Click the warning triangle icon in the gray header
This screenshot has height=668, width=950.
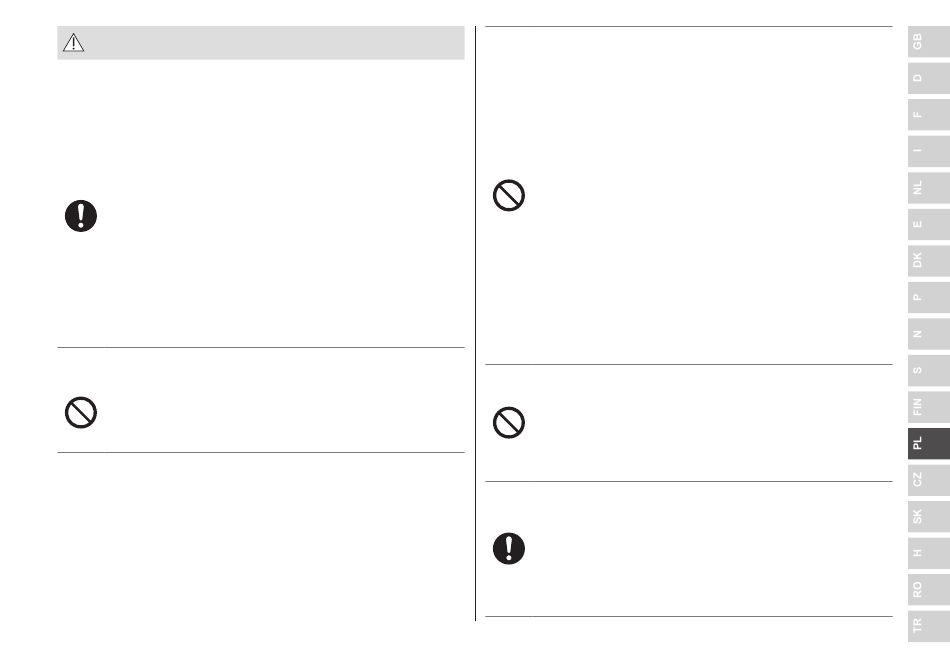pos(73,43)
